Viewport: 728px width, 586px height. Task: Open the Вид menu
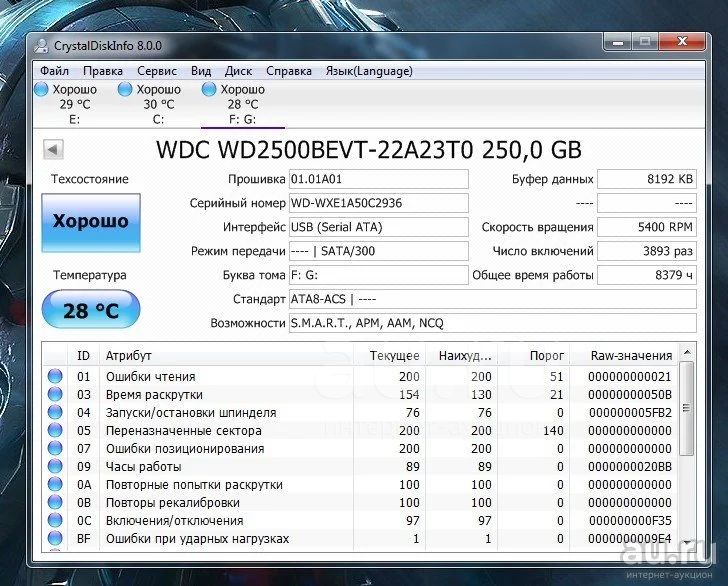point(201,71)
